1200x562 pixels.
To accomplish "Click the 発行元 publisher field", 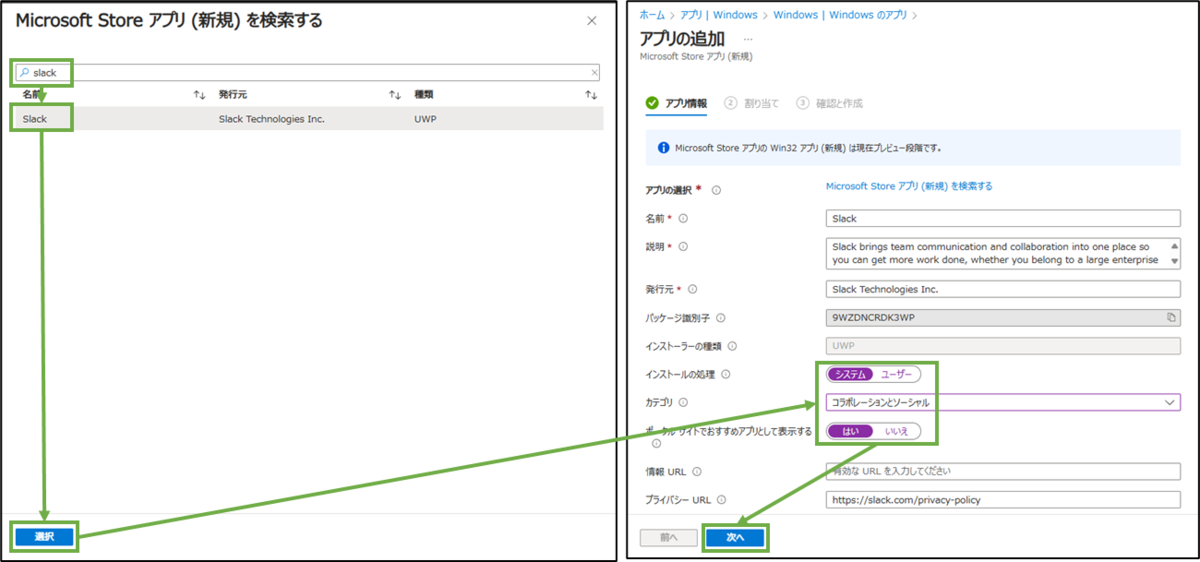I will (x=1003, y=289).
